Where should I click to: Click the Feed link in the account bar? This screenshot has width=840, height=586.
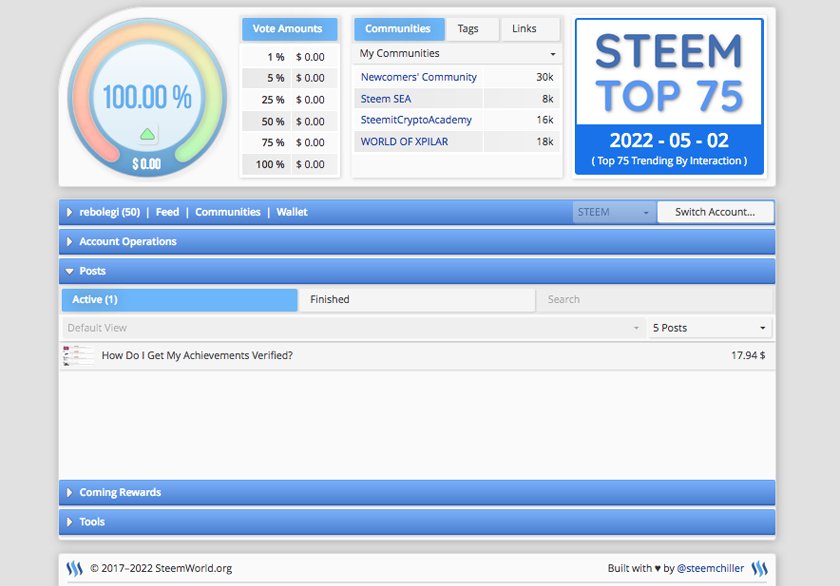167,212
